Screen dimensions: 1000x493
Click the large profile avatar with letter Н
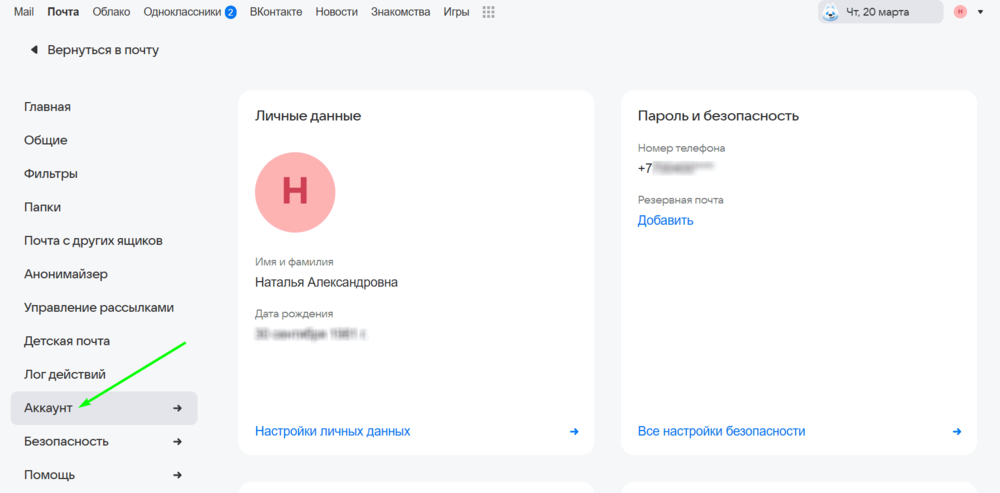click(x=295, y=192)
